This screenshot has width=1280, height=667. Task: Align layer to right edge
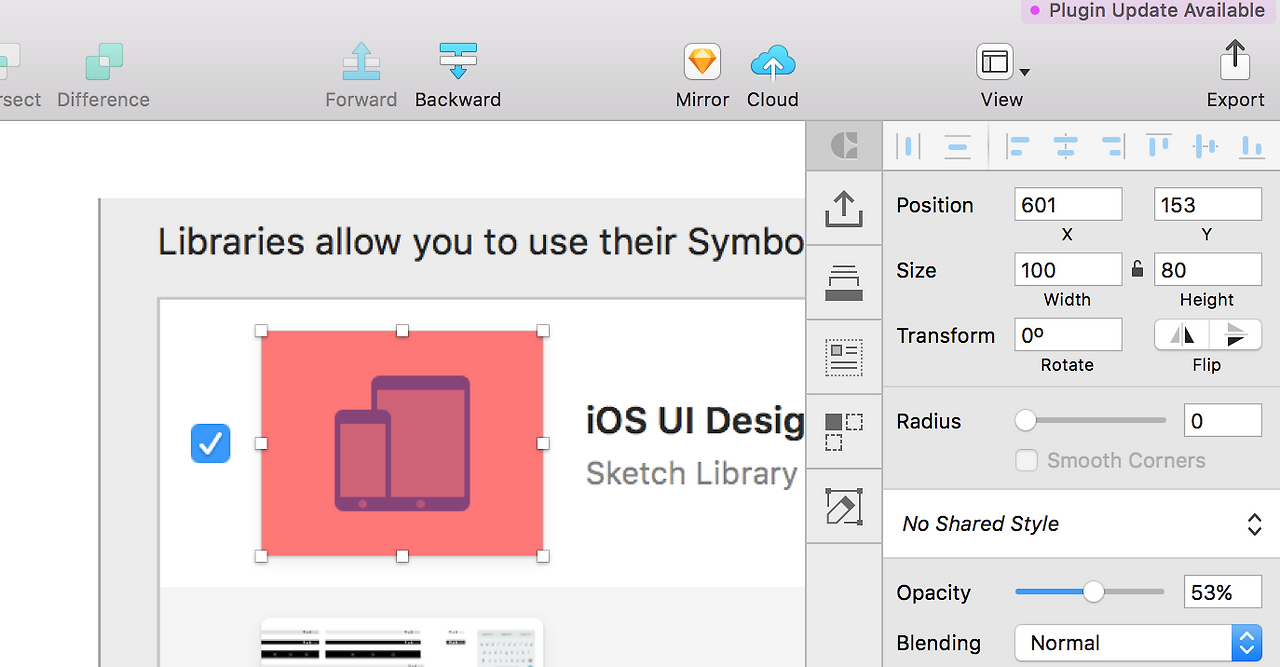pyautogui.click(x=1113, y=147)
